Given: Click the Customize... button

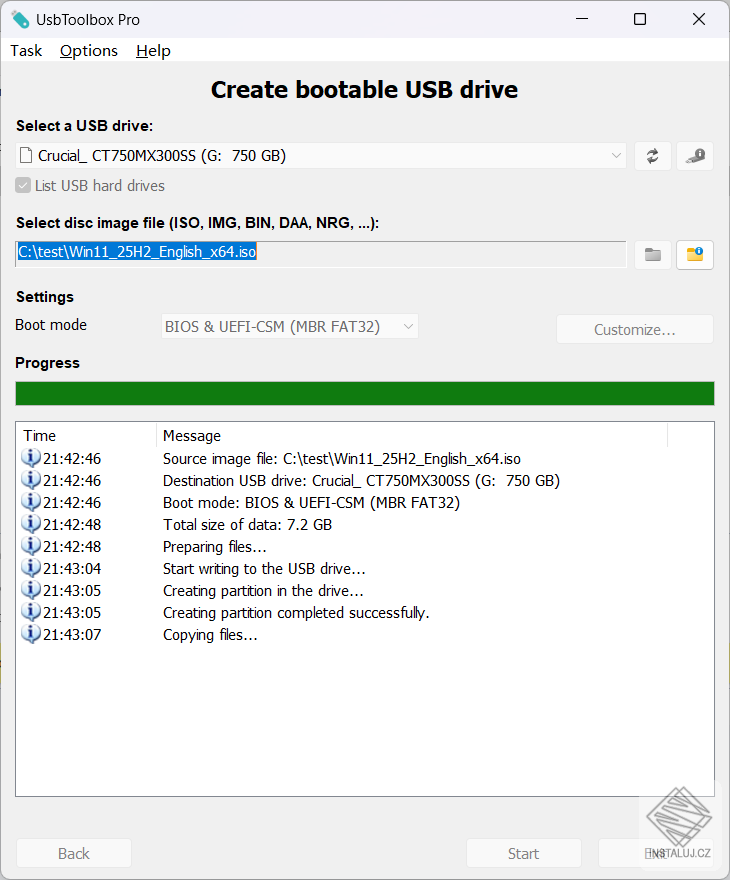Looking at the screenshot, I should 635,329.
